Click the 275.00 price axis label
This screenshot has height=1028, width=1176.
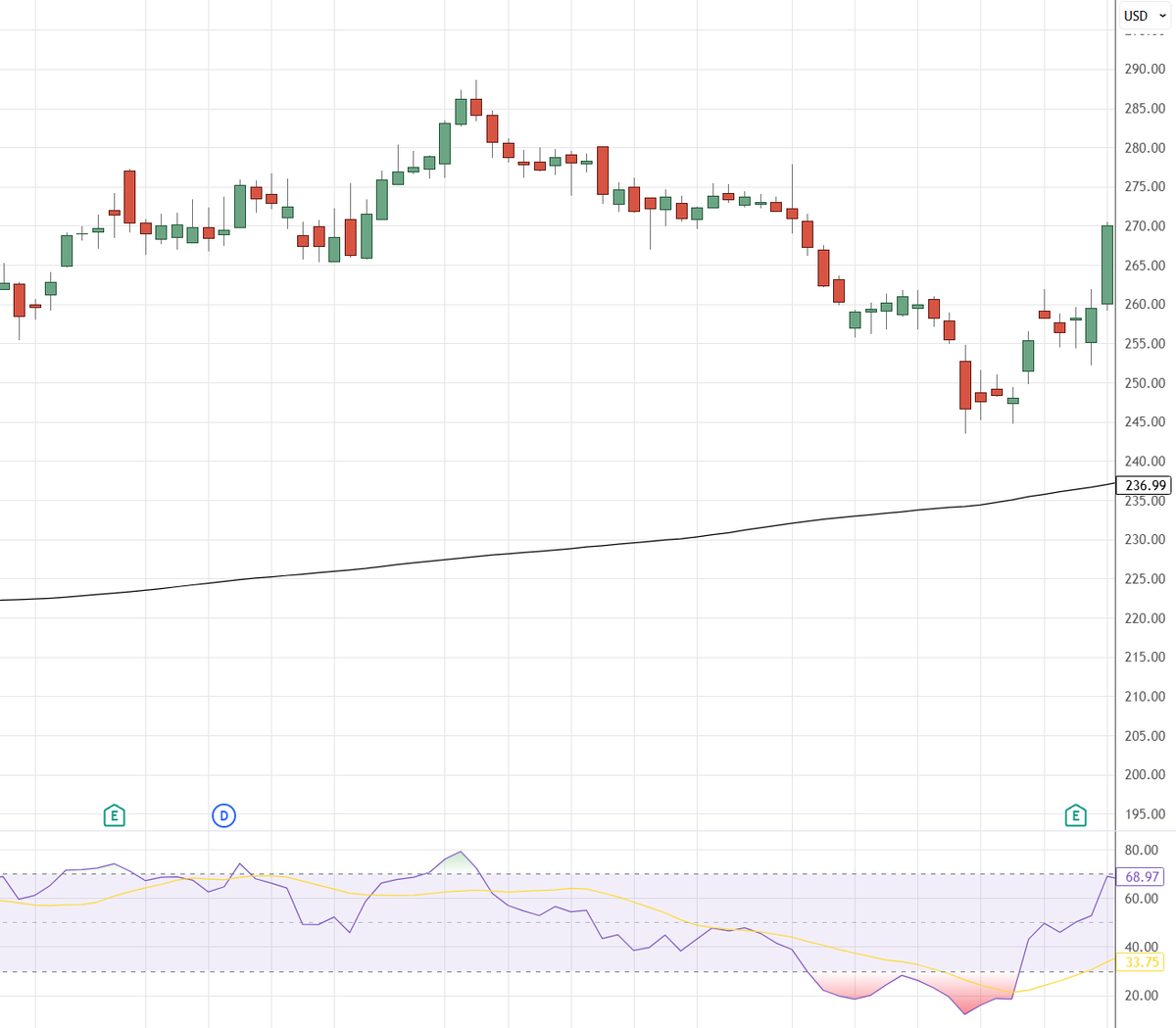point(1145,186)
